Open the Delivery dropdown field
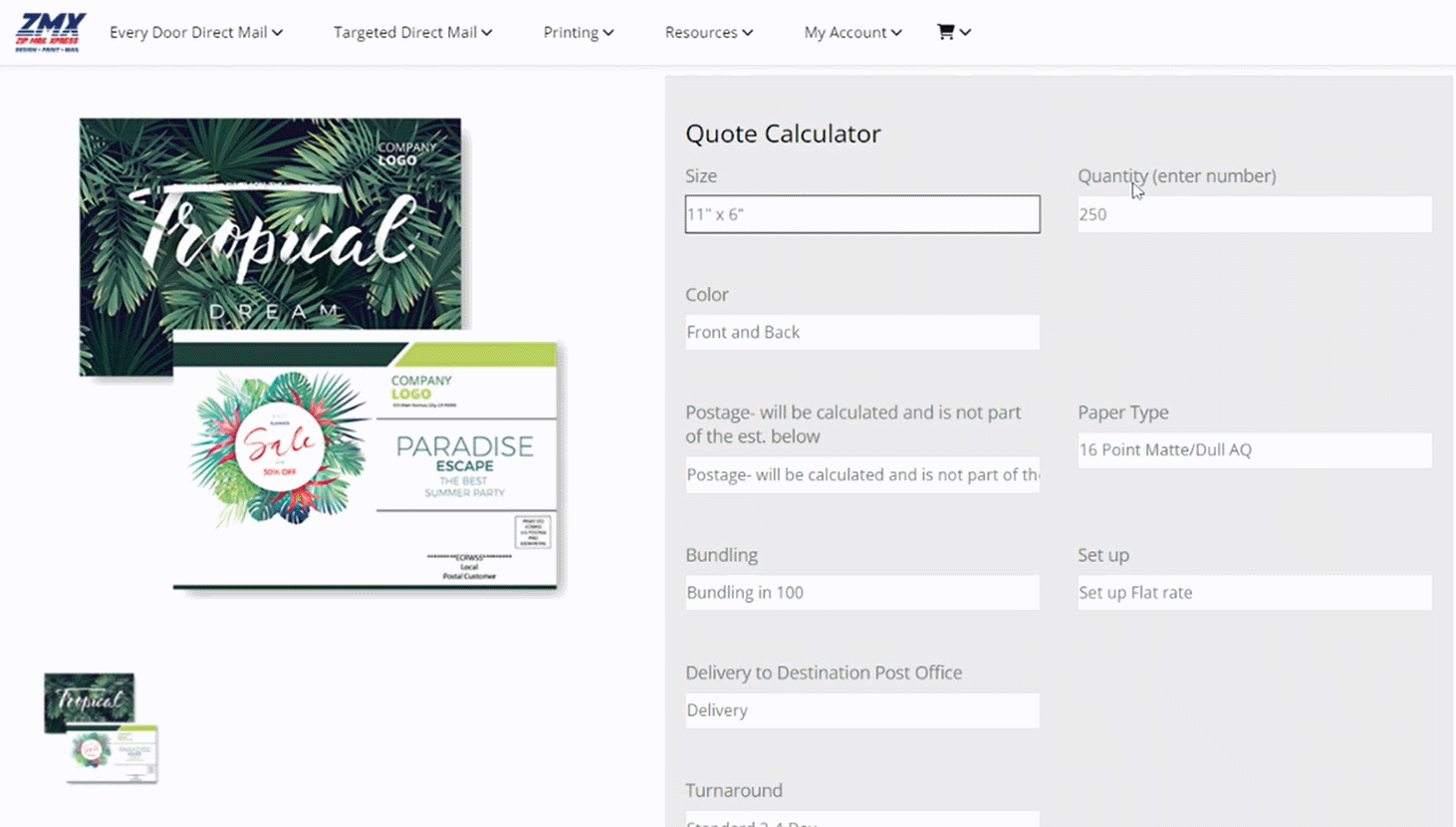The height and width of the screenshot is (827, 1456). 862,710
